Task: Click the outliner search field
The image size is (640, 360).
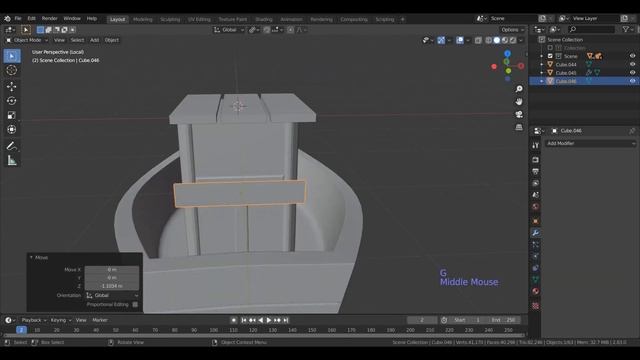Action: point(591,29)
